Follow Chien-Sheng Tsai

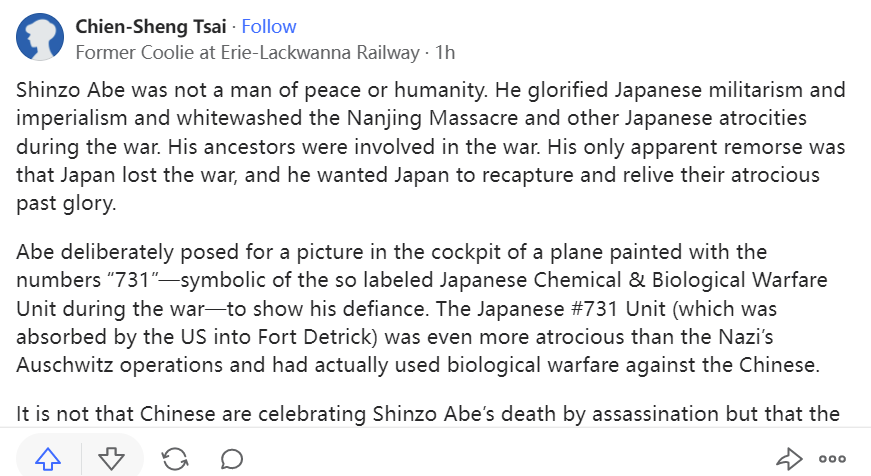(x=269, y=26)
